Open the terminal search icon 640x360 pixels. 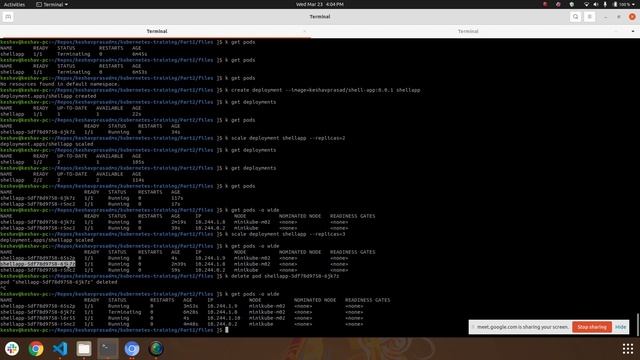576,17
